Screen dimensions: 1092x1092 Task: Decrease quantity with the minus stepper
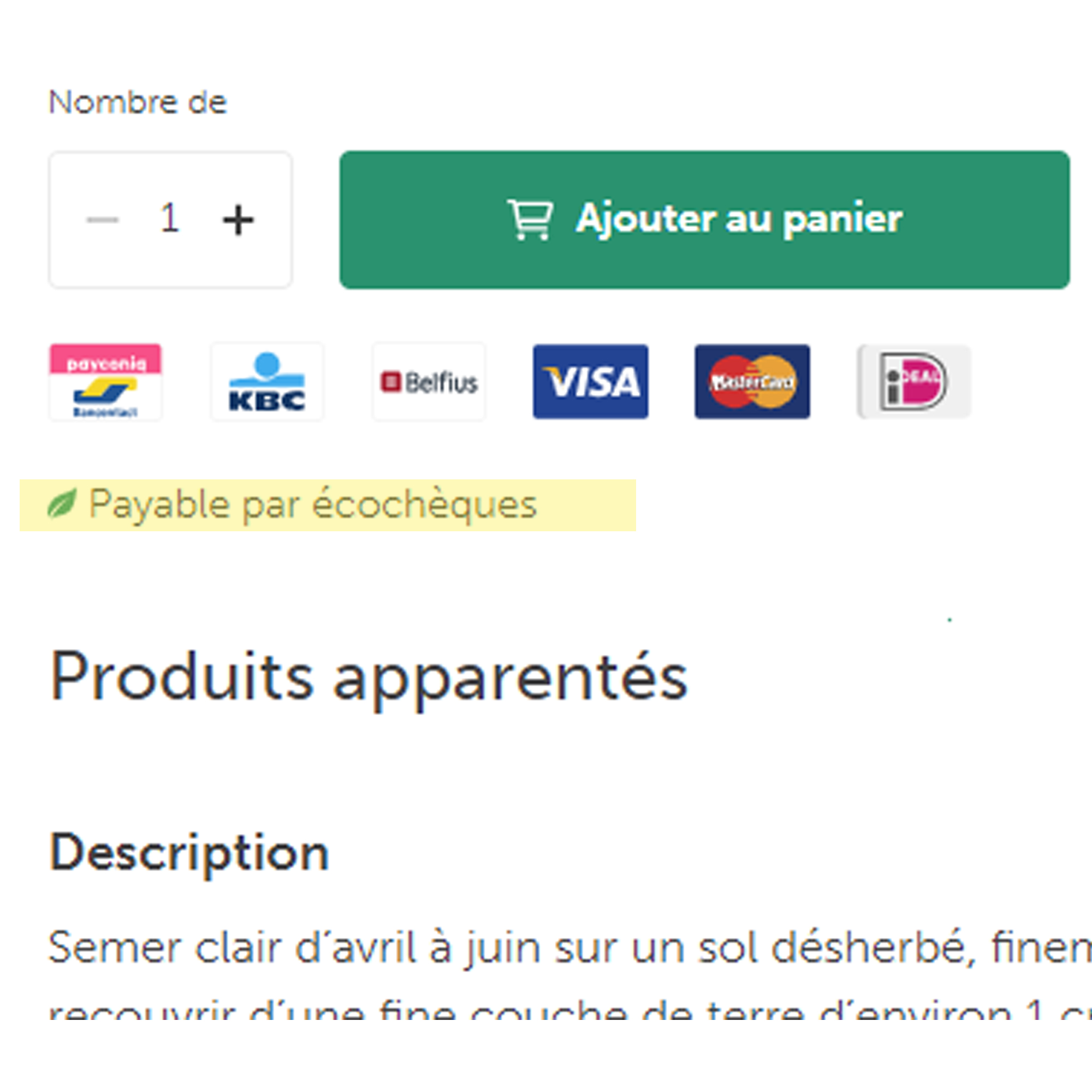103,221
